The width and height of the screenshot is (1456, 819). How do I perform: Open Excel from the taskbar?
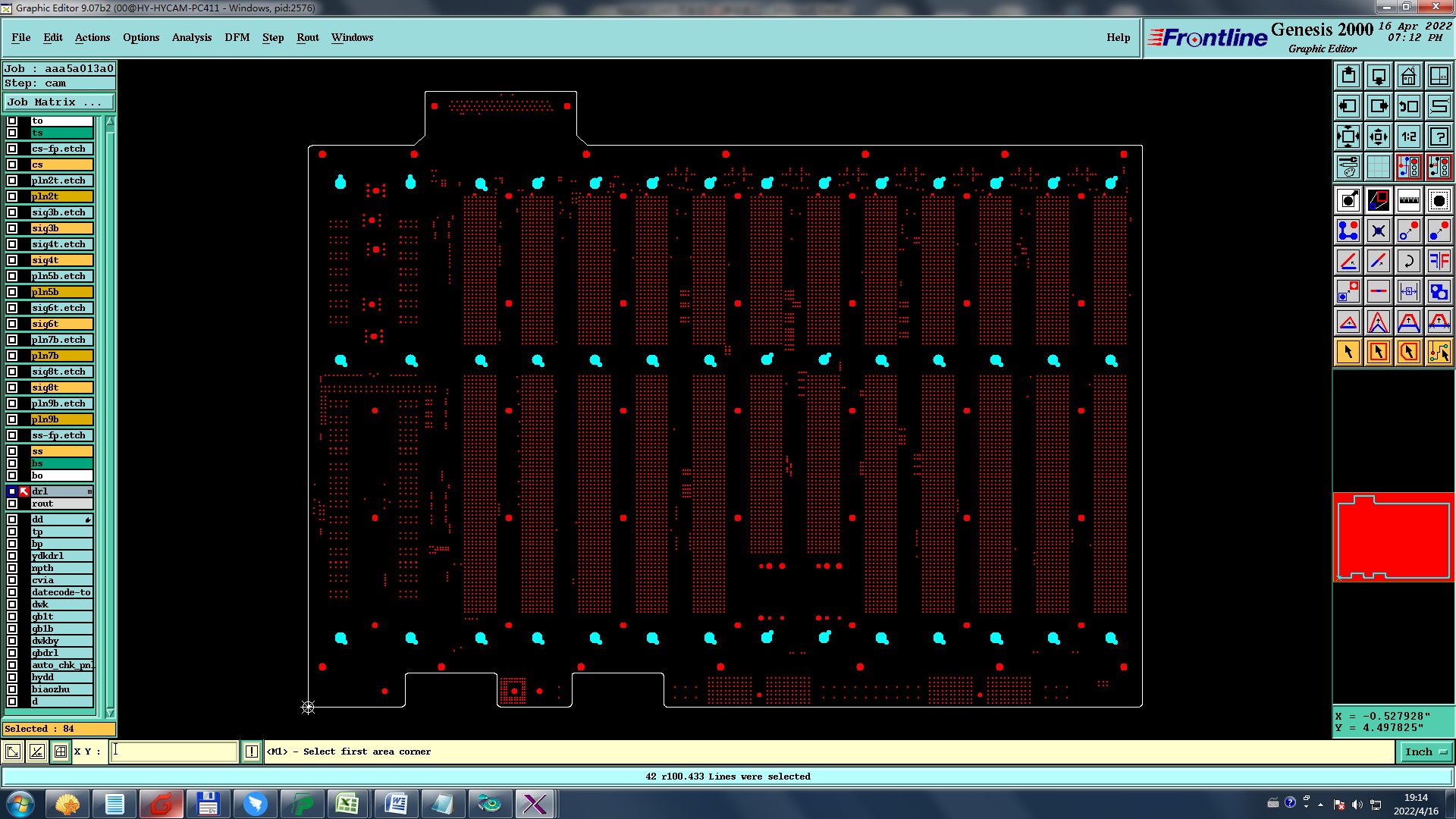coord(347,804)
